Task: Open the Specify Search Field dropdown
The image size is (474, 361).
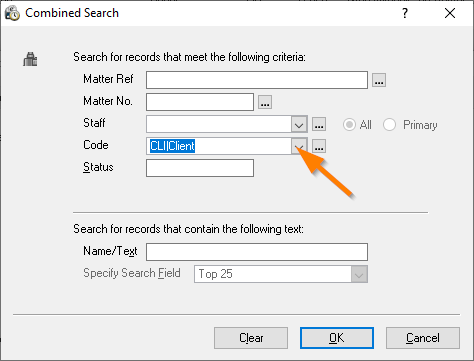Action: [359, 274]
